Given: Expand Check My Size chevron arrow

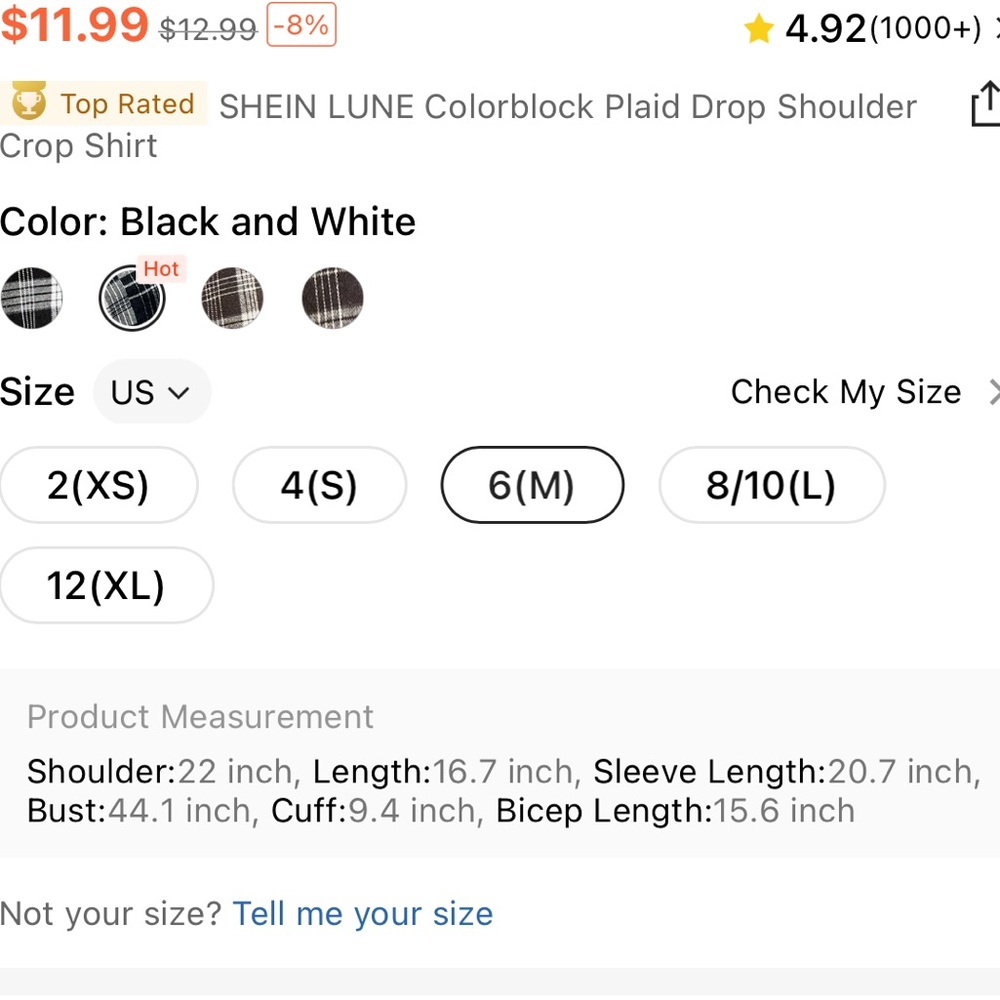Looking at the screenshot, I should coord(994,392).
